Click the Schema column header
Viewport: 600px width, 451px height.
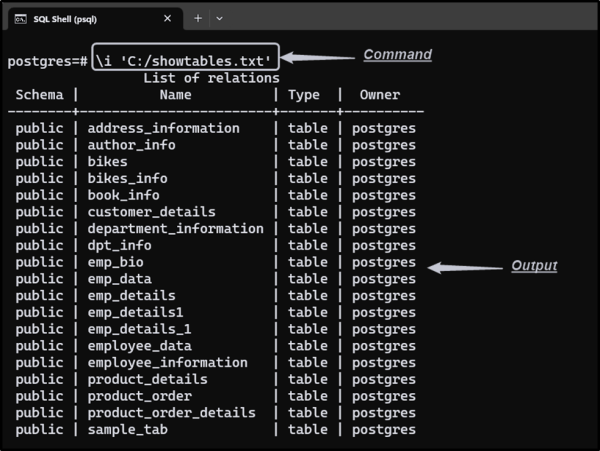tap(40, 95)
